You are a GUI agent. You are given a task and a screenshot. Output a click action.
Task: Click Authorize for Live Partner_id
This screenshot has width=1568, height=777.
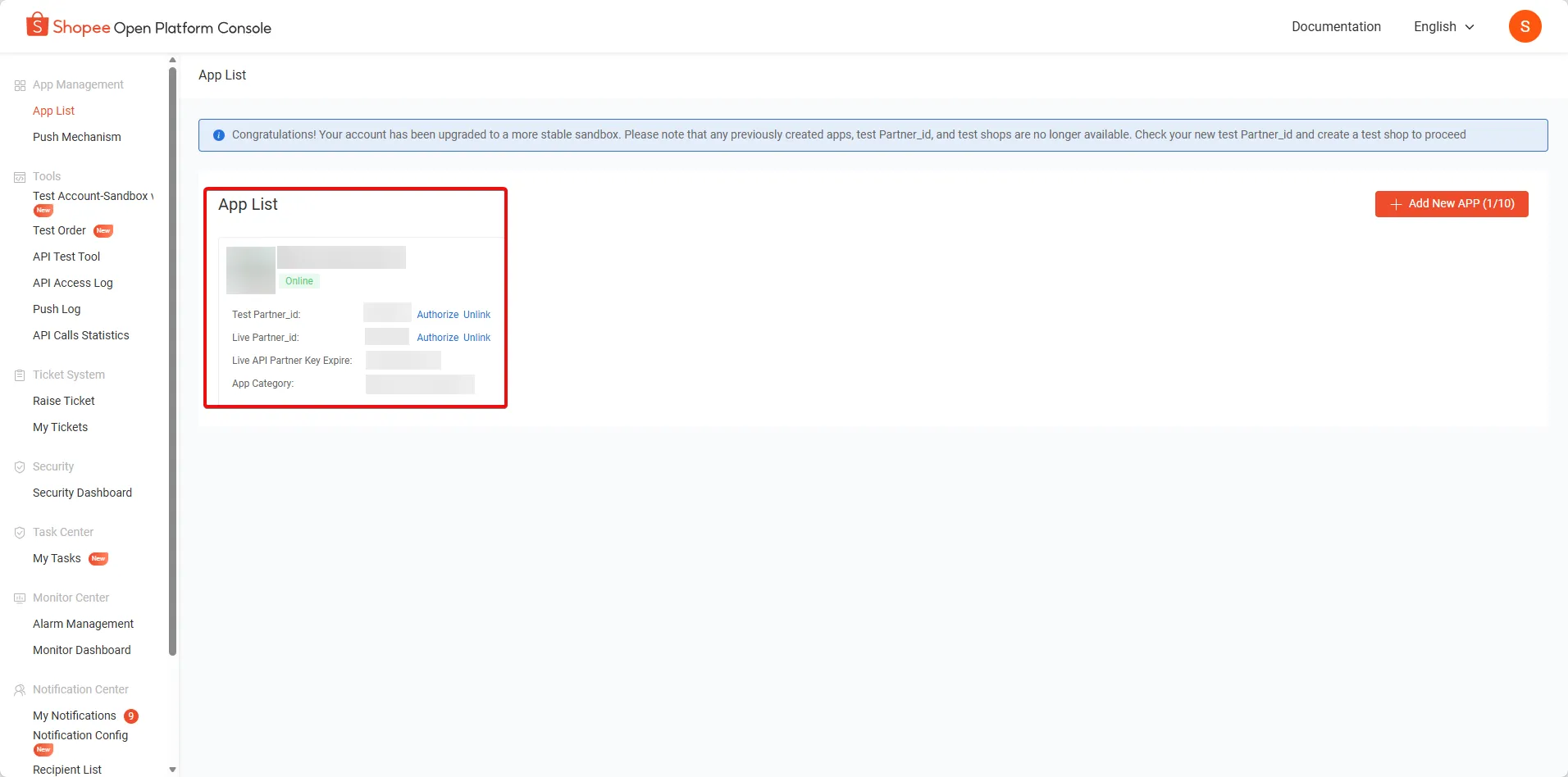[x=438, y=338]
